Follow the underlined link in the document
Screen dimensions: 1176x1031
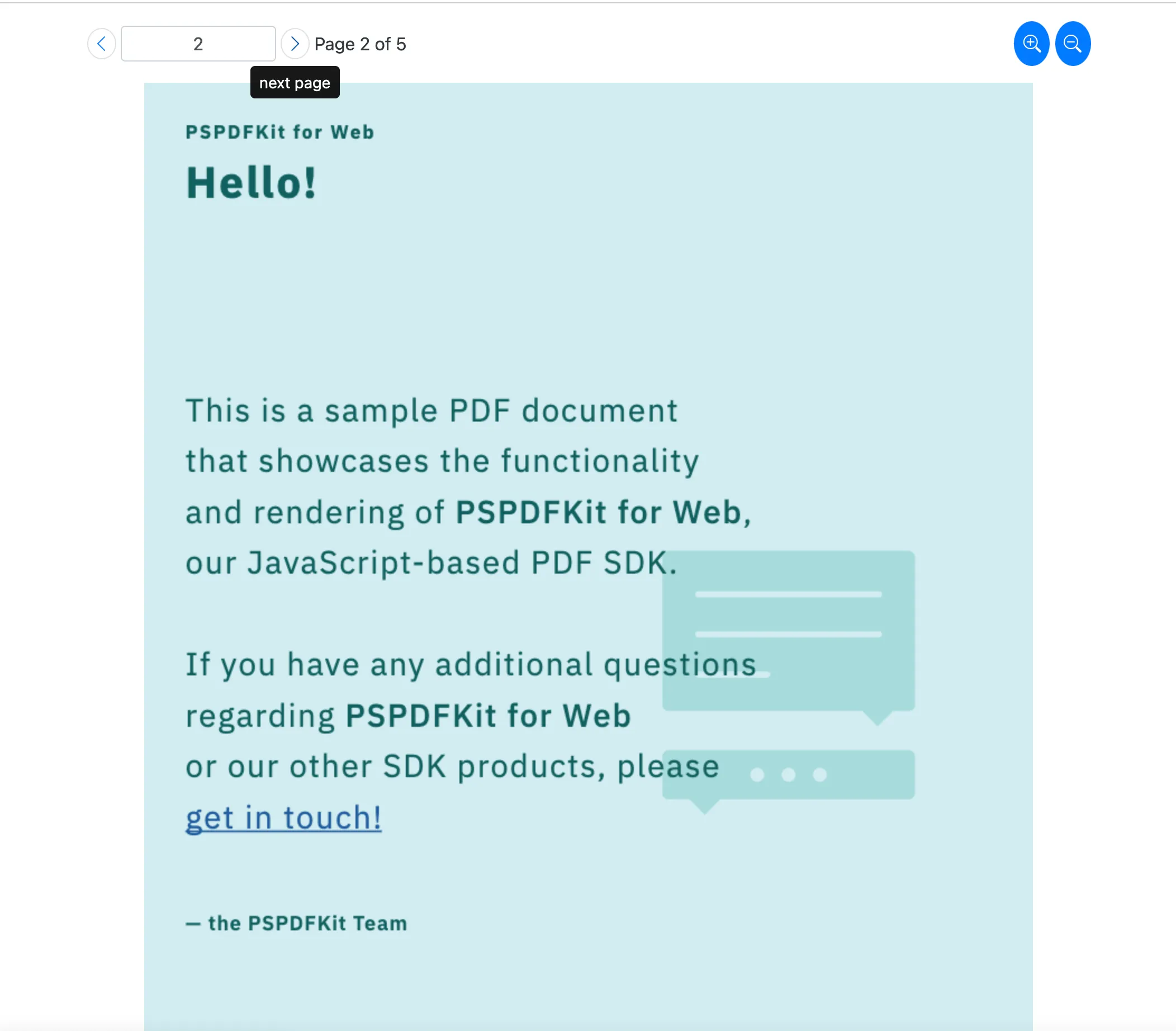[283, 817]
